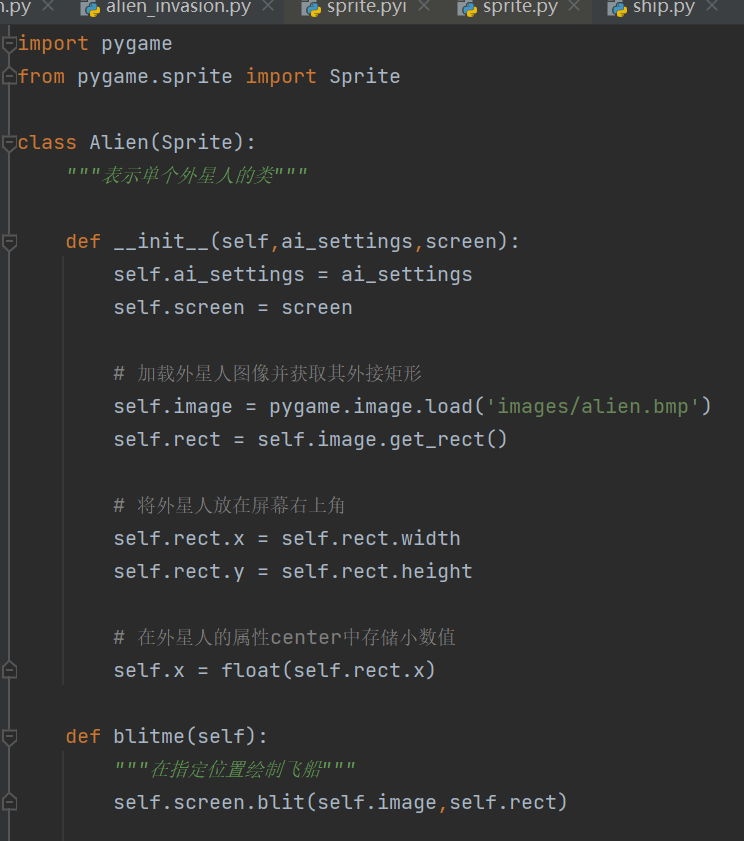Collapse the import block fold marker

pos(9,44)
